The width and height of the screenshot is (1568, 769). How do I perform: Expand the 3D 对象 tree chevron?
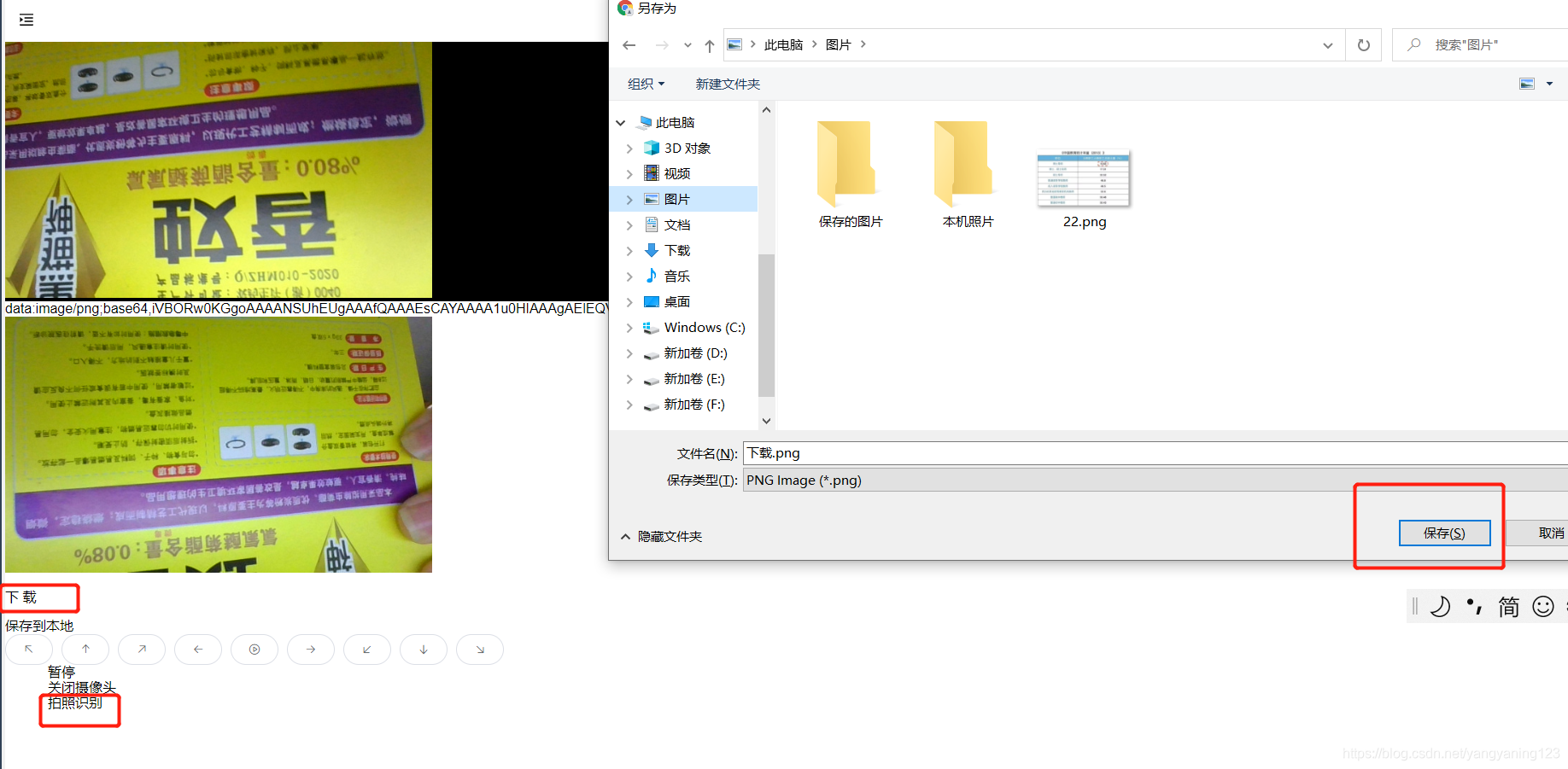pos(629,149)
